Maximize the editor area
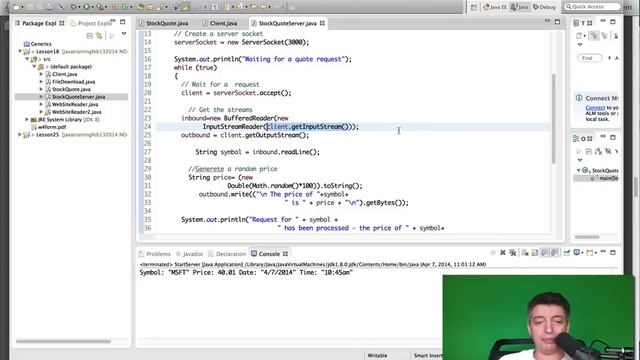This screenshot has width=640, height=360. (557, 22)
